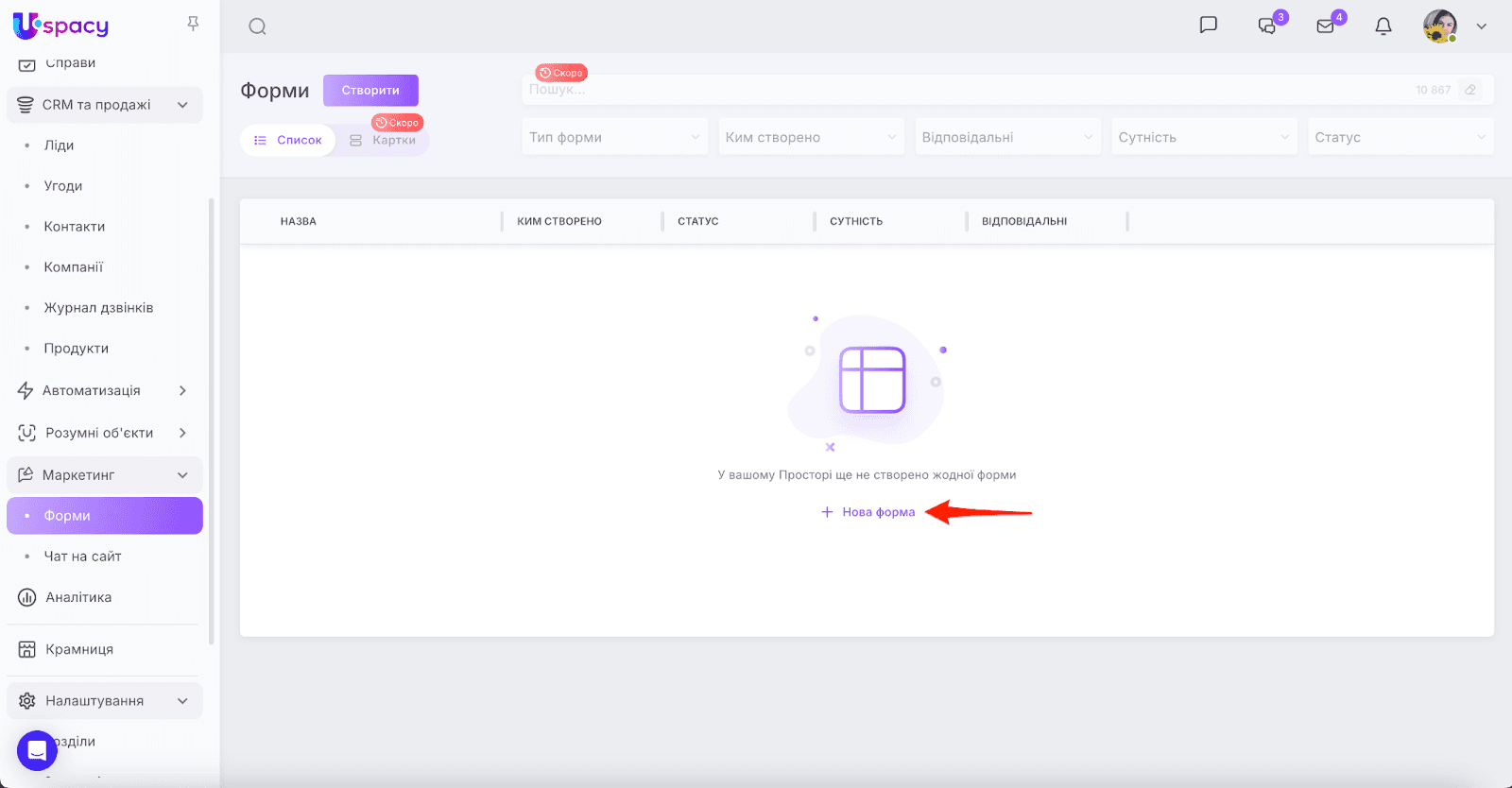Collapse the Маркетинг section chevron
The height and width of the screenshot is (788, 1512).
[182, 475]
